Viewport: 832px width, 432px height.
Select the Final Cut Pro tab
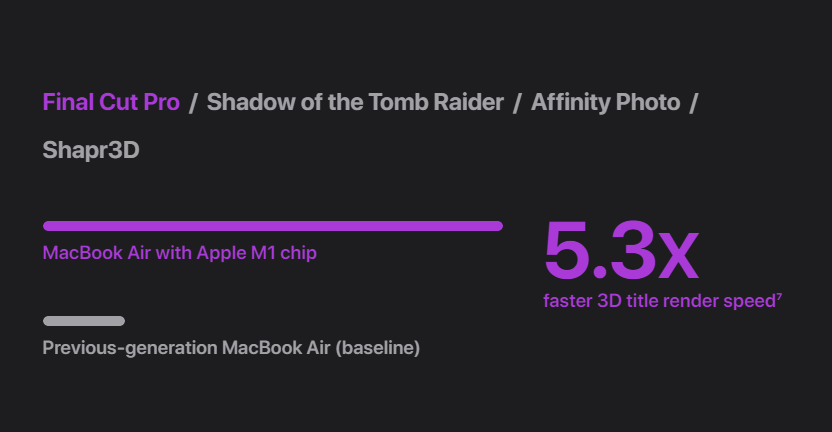tap(111, 102)
